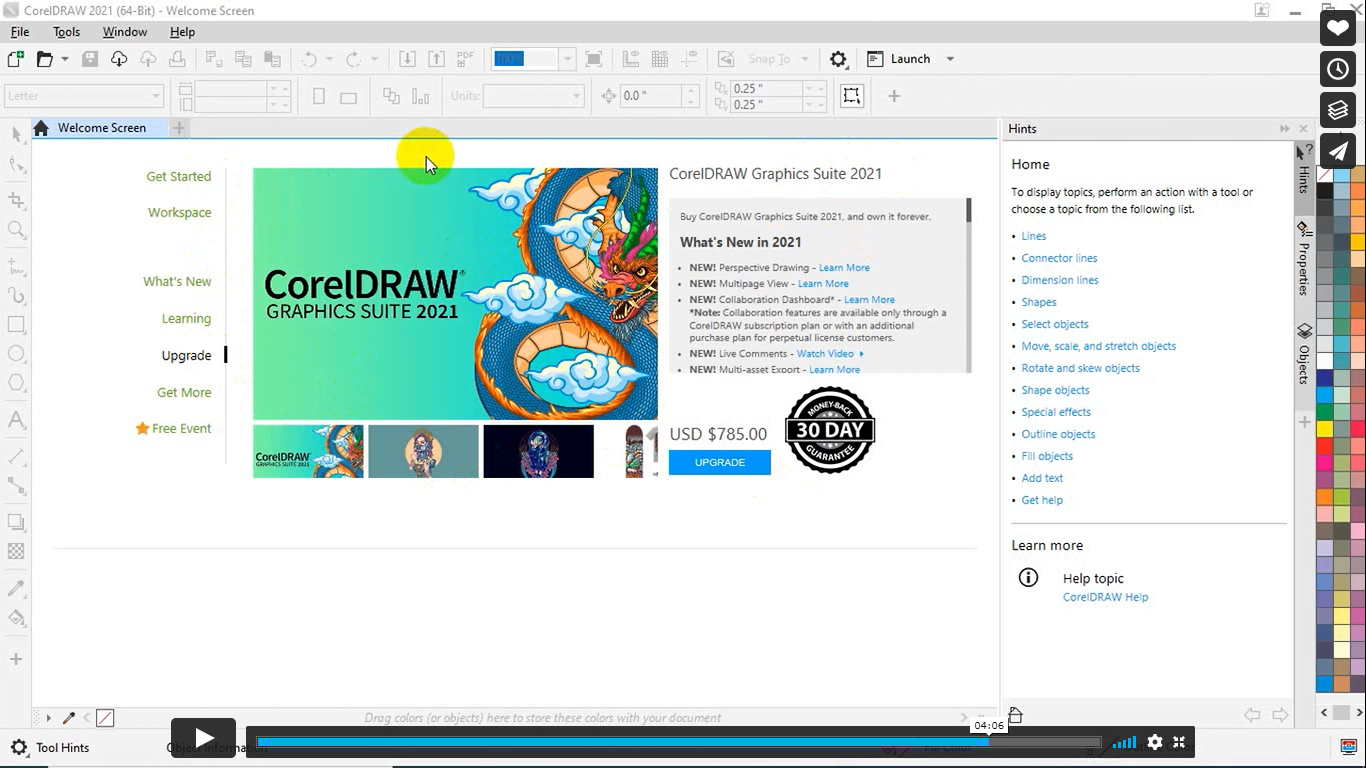Select the Interactive Fill tool
Screen dimensions: 1366x768
tap(16, 617)
